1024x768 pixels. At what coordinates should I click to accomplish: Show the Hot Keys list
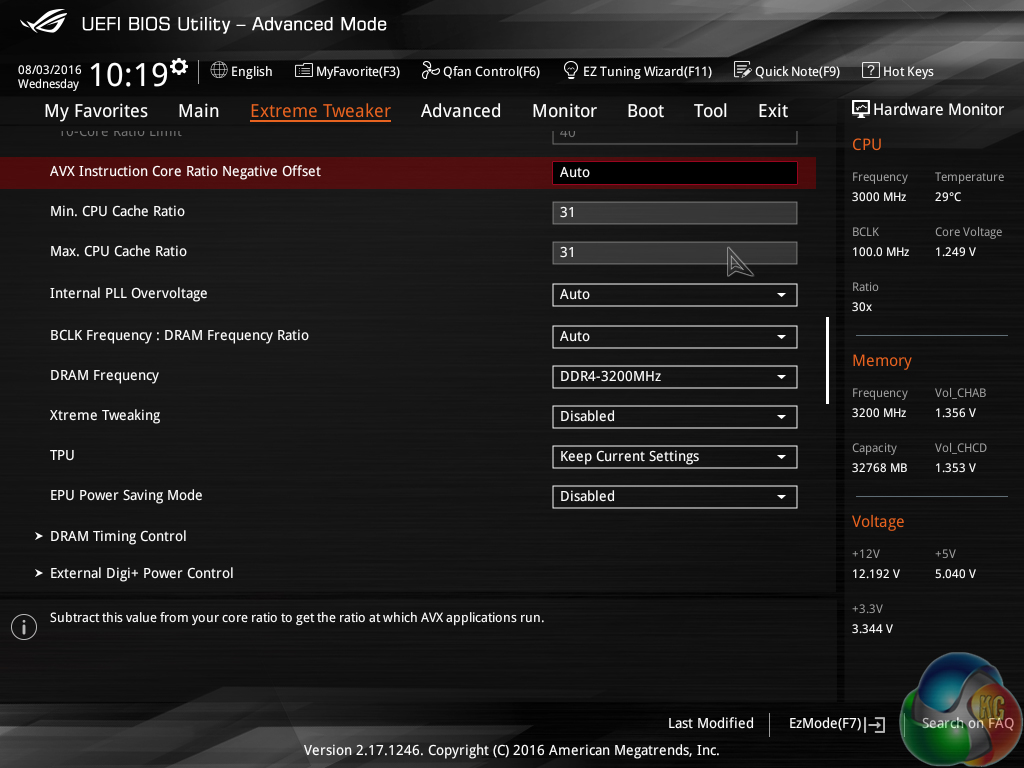pyautogui.click(x=898, y=71)
